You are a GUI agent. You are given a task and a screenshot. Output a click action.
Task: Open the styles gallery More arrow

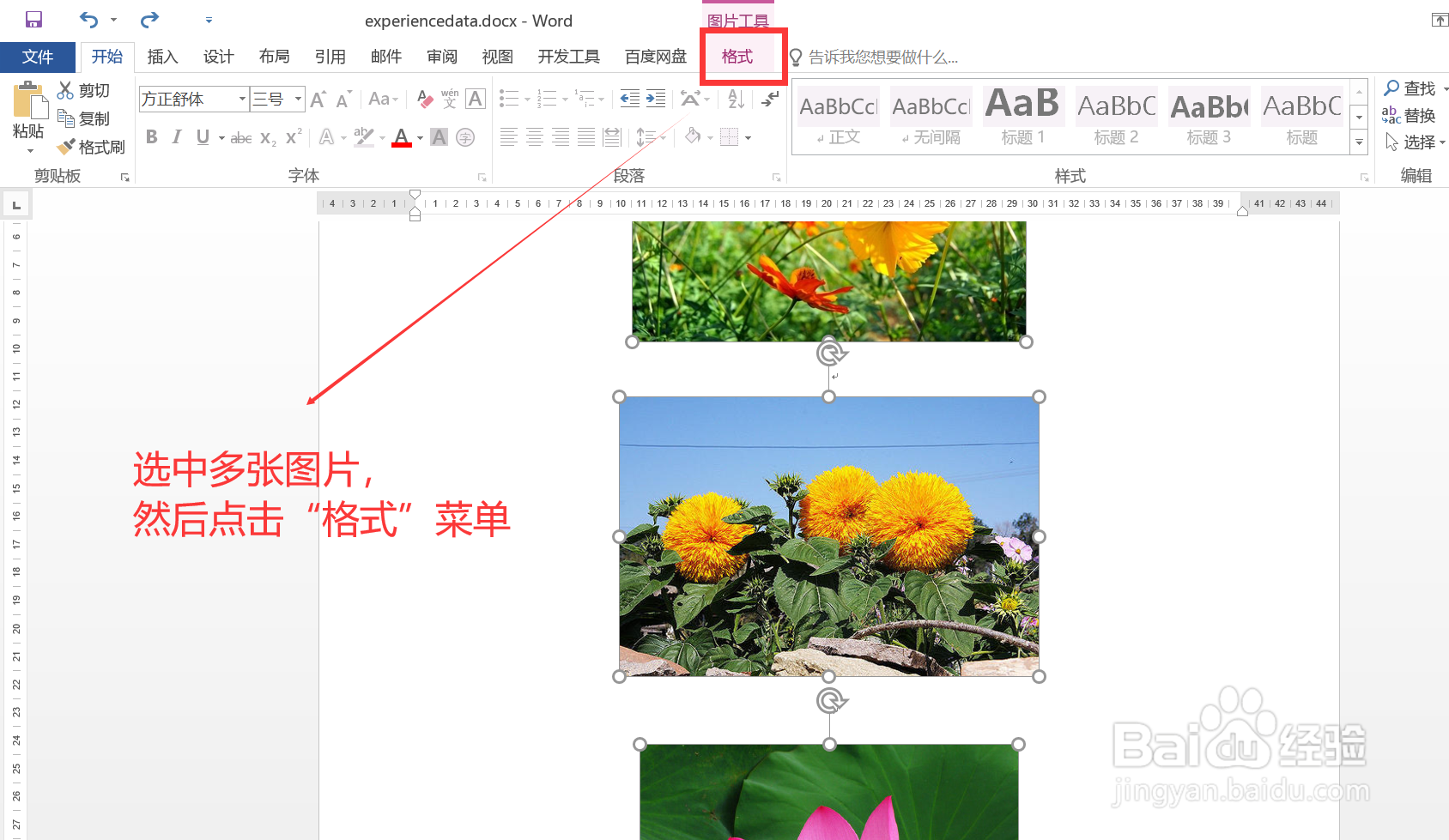pos(1359,142)
